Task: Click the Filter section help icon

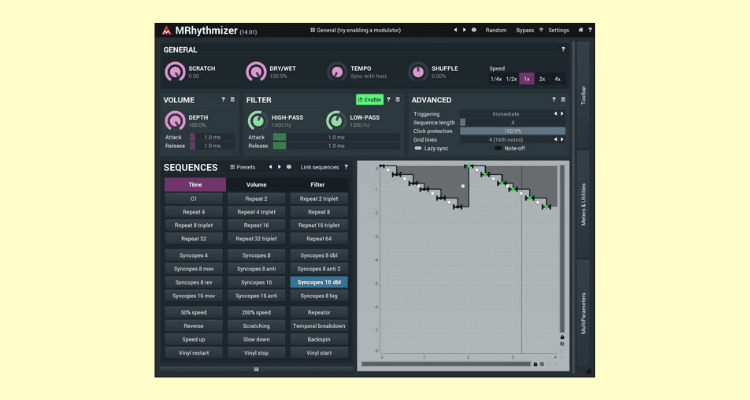Action: 388,100
